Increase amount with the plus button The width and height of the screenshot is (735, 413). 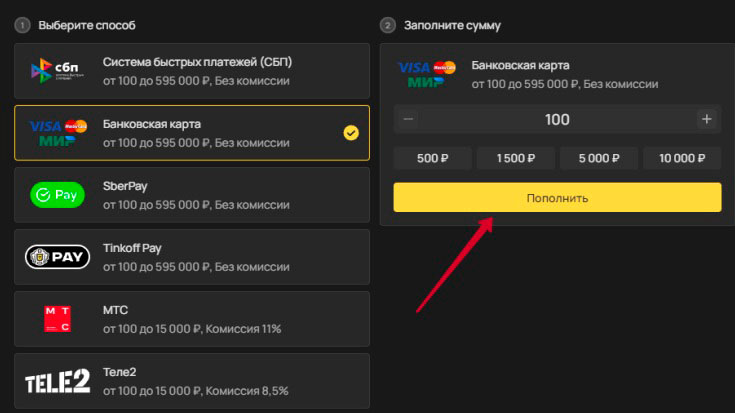point(706,119)
